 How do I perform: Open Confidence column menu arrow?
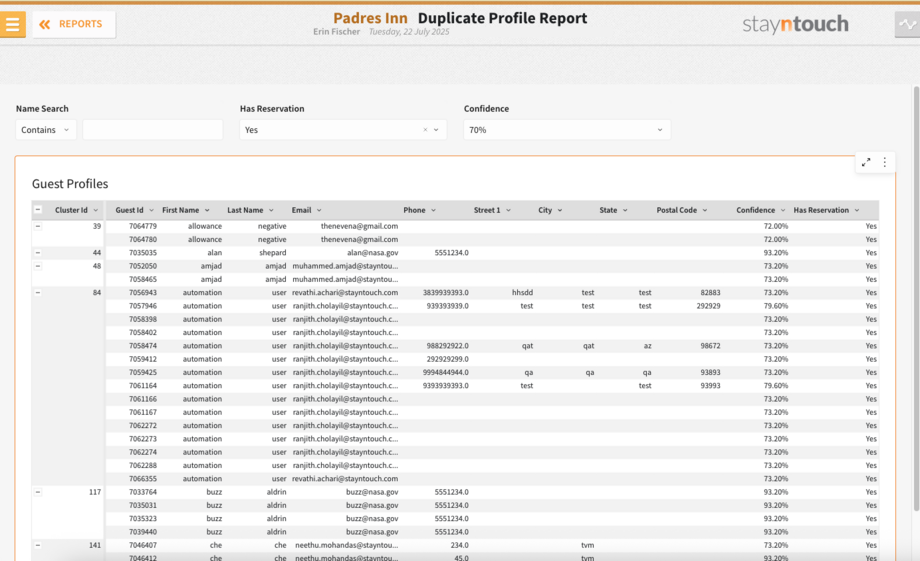pyautogui.click(x=783, y=210)
